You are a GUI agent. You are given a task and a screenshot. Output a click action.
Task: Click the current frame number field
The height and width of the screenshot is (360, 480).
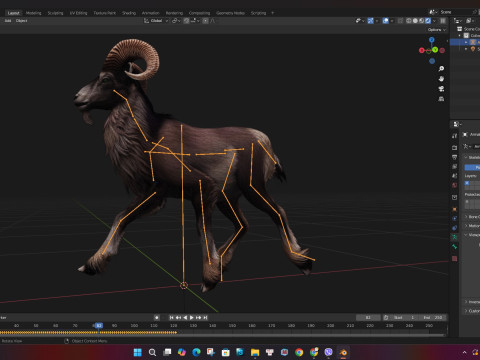368,318
